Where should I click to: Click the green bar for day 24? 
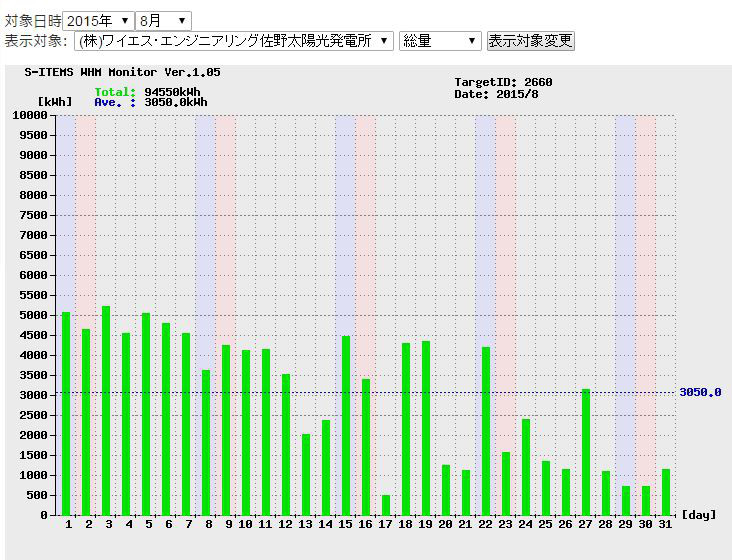[526, 467]
